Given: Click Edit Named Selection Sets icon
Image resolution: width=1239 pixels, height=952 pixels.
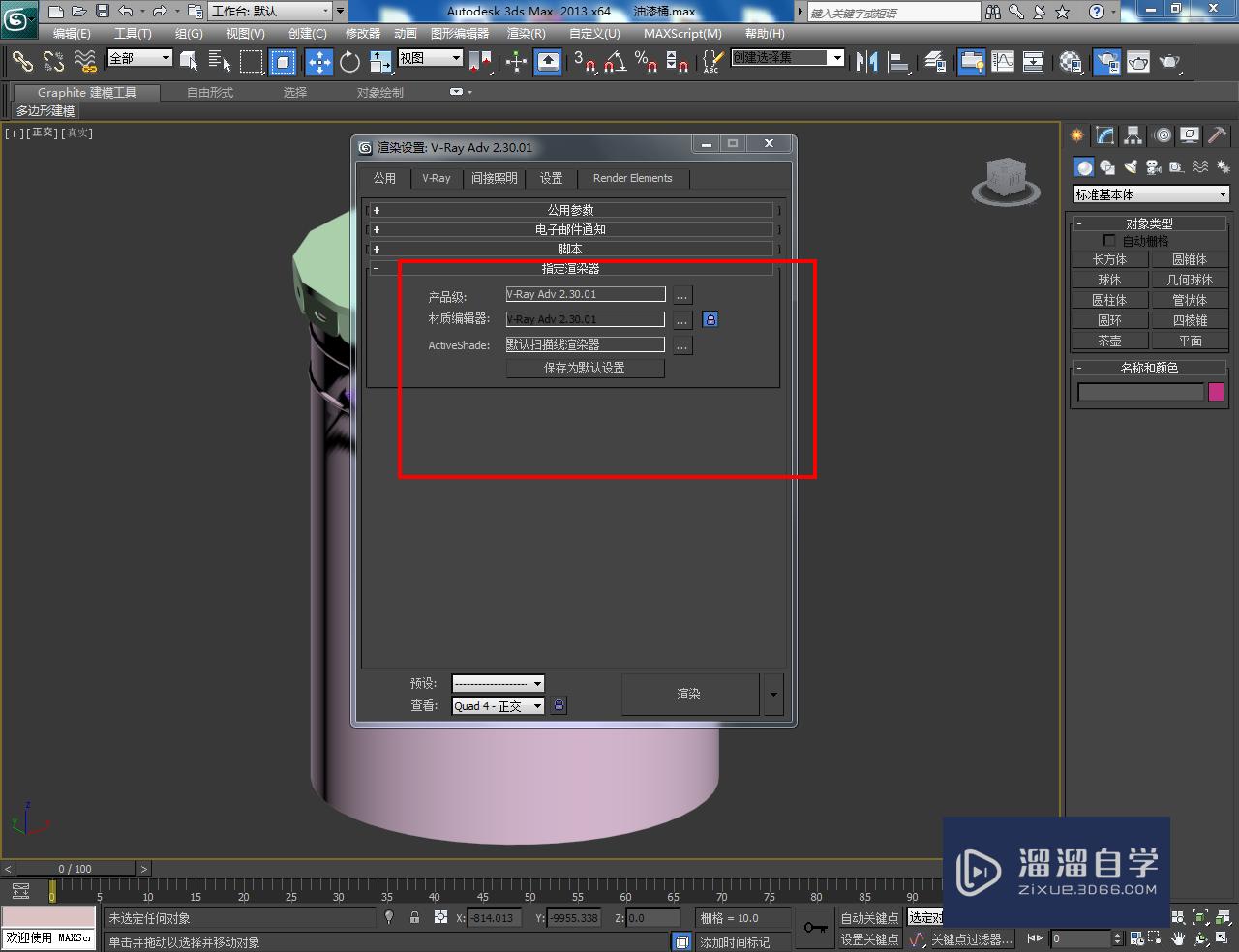Looking at the screenshot, I should [712, 62].
